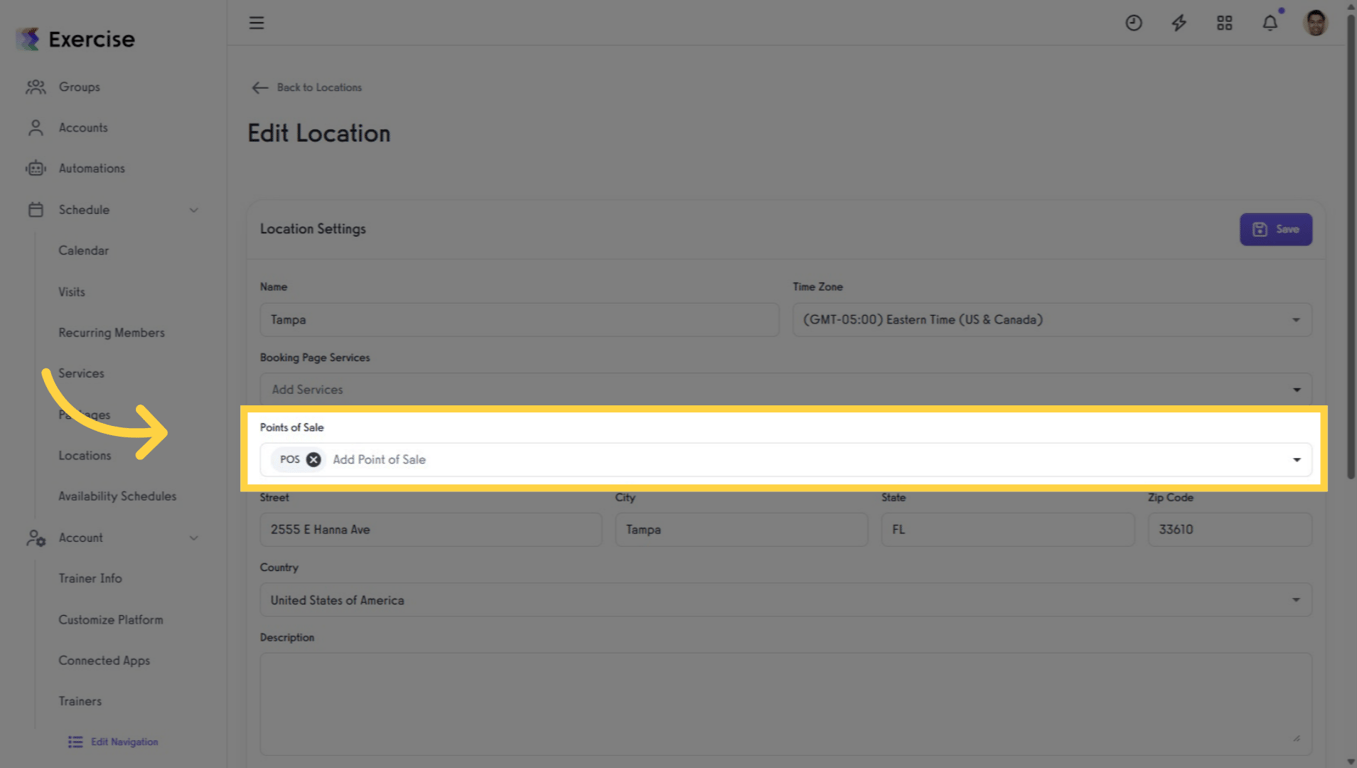The image size is (1357, 768).
Task: Click the Edit Navigation link
Action: click(124, 742)
